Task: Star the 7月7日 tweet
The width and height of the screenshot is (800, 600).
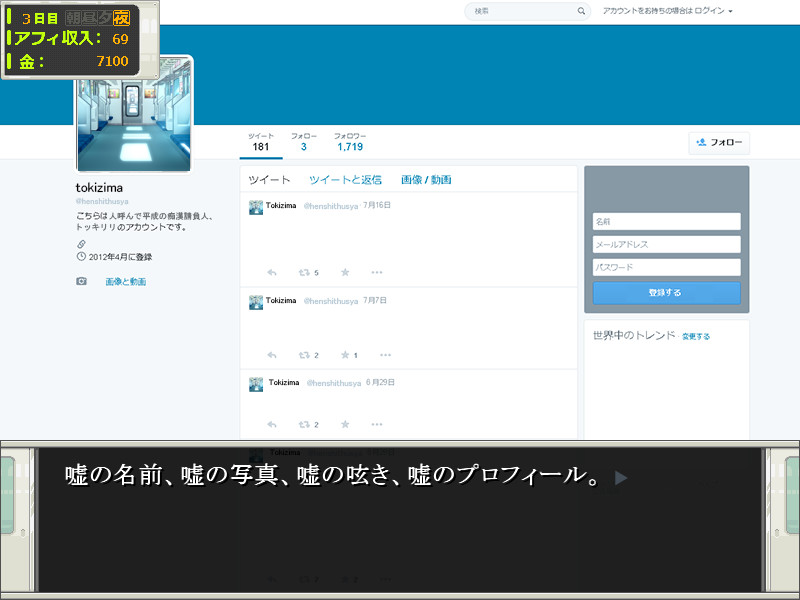Action: coord(345,355)
